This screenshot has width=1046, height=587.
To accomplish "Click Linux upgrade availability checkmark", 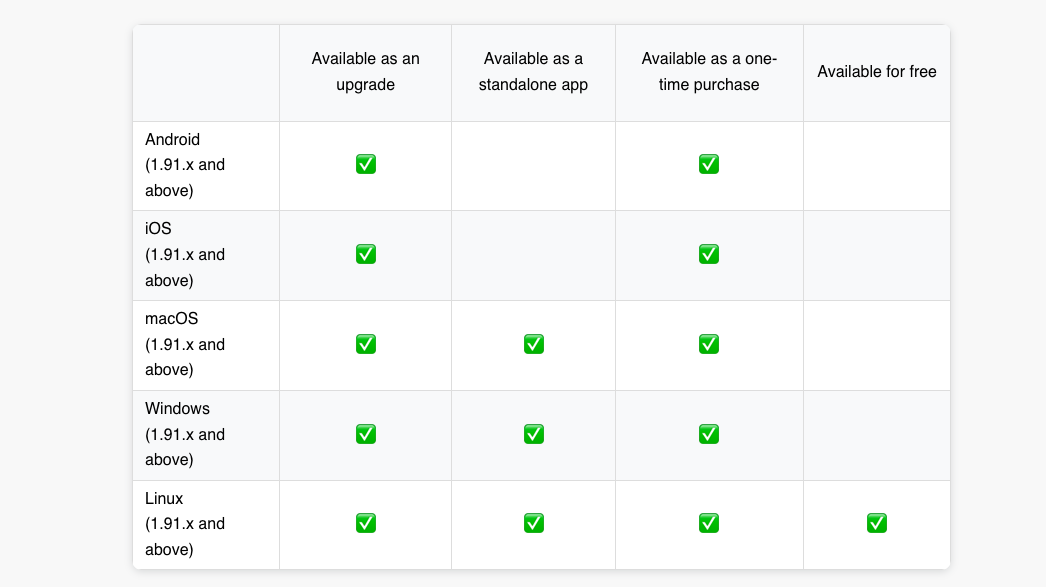I will click(x=366, y=523).
